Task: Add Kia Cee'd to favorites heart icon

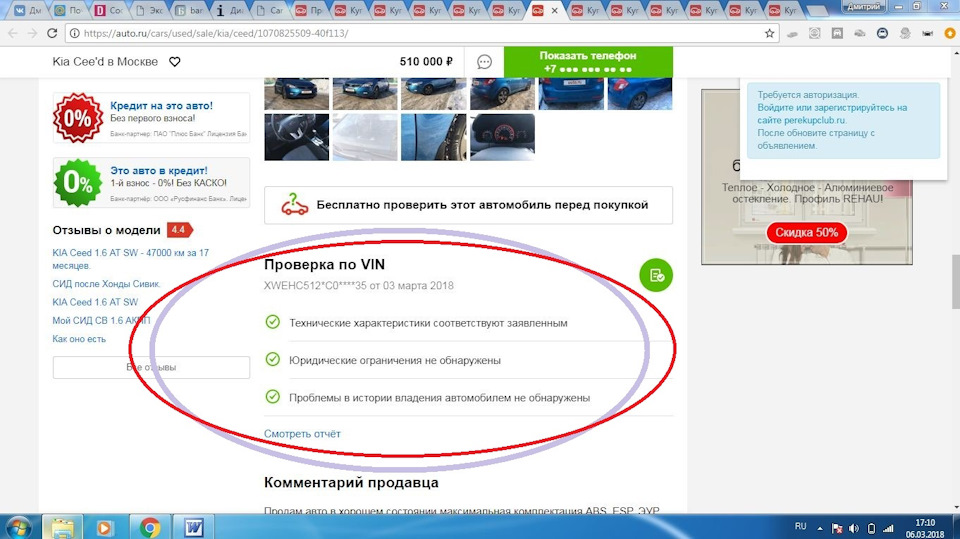Action: [x=174, y=62]
